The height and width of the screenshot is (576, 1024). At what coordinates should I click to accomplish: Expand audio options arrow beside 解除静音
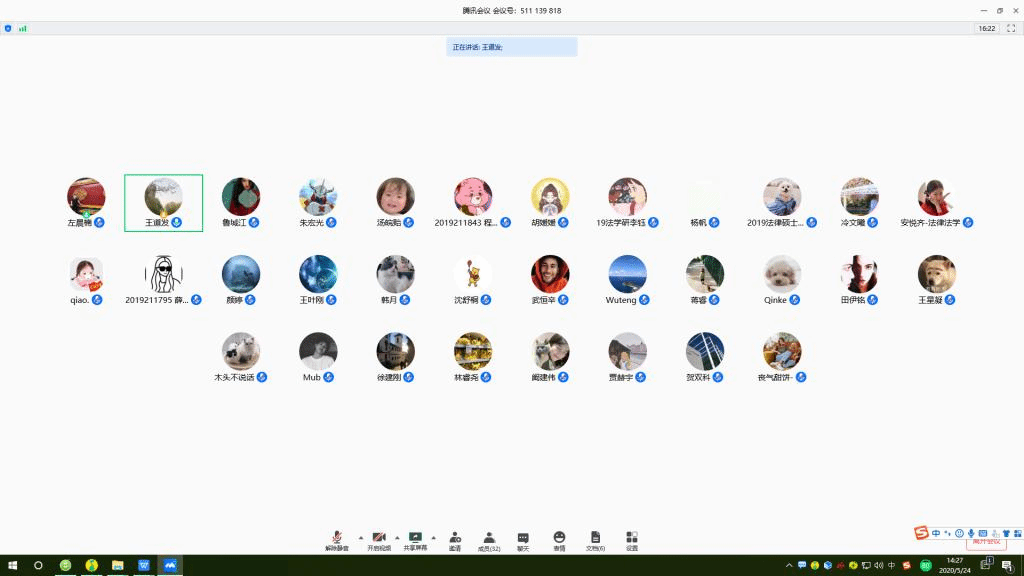tap(360, 537)
